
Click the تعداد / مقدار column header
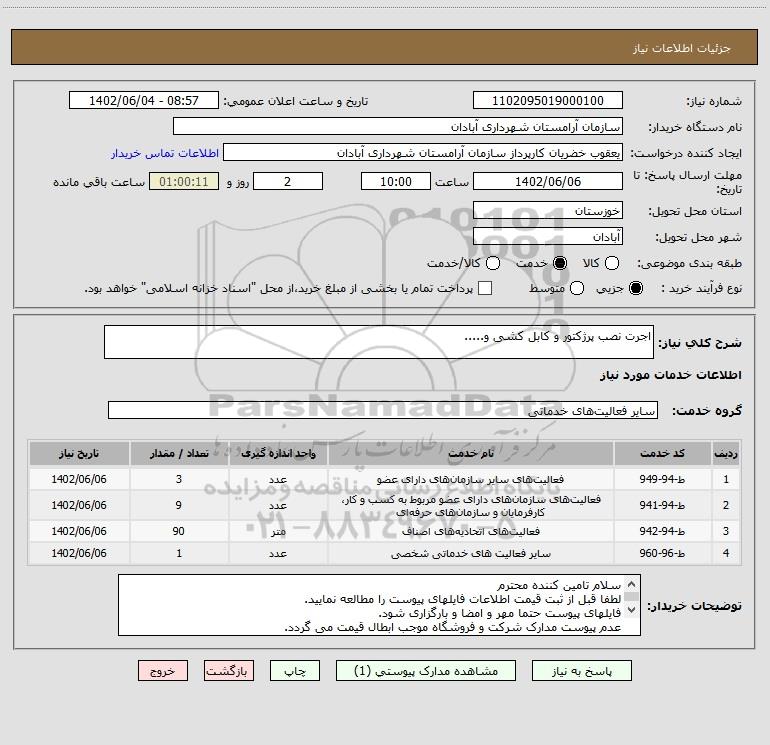pyautogui.click(x=179, y=453)
